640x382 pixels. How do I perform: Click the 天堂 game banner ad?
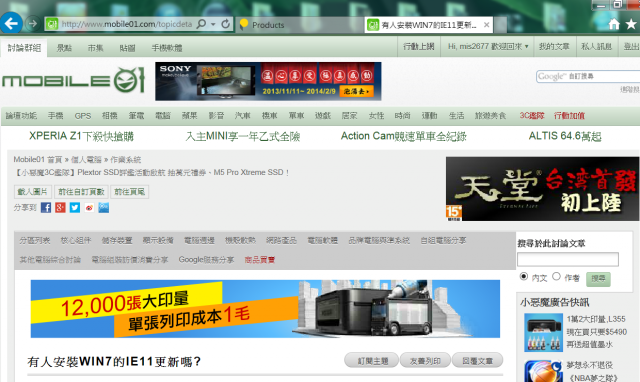coord(542,189)
